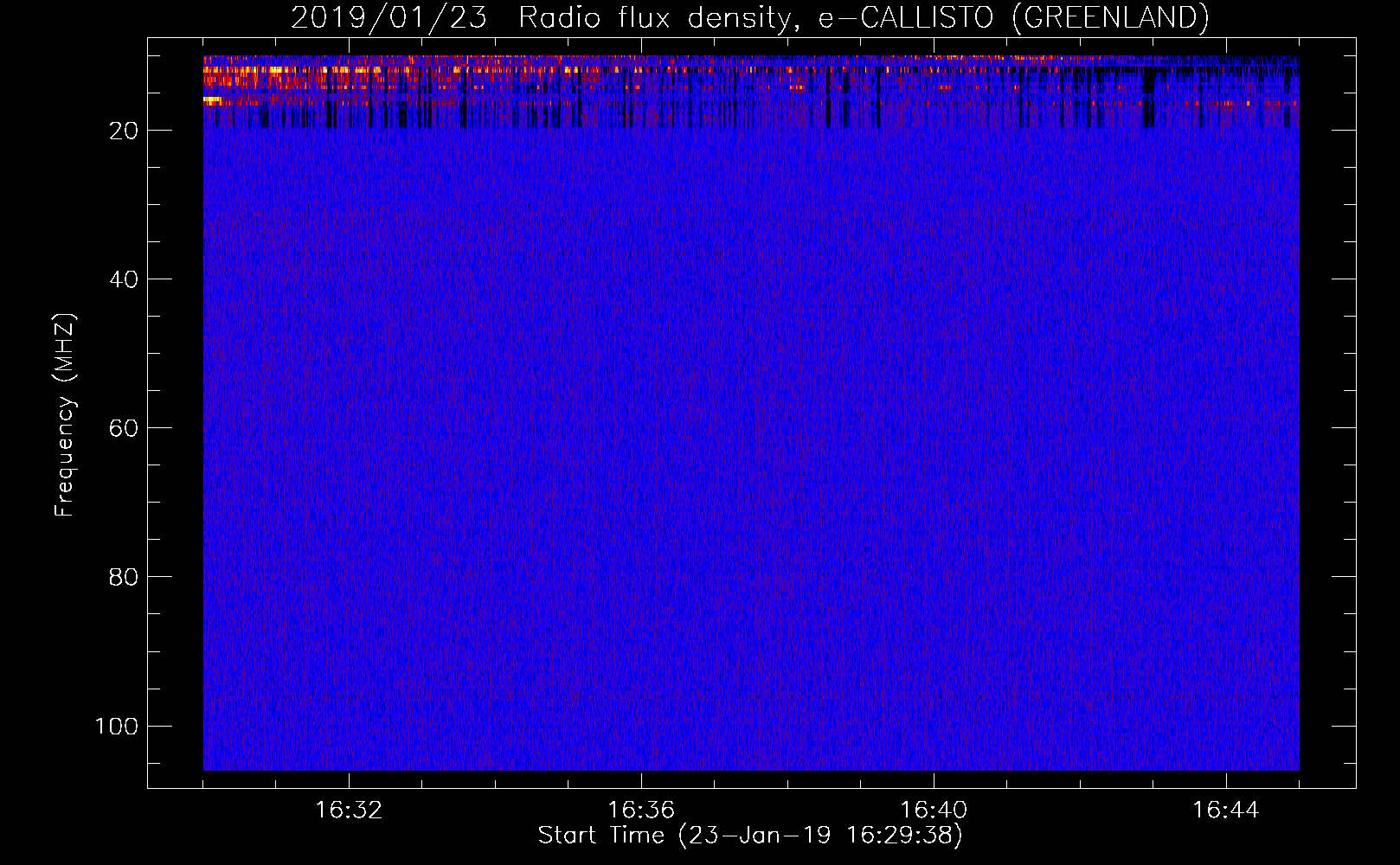Click the frequency tick label "80"
Image resolution: width=1400 pixels, height=865 pixels.
(x=124, y=577)
